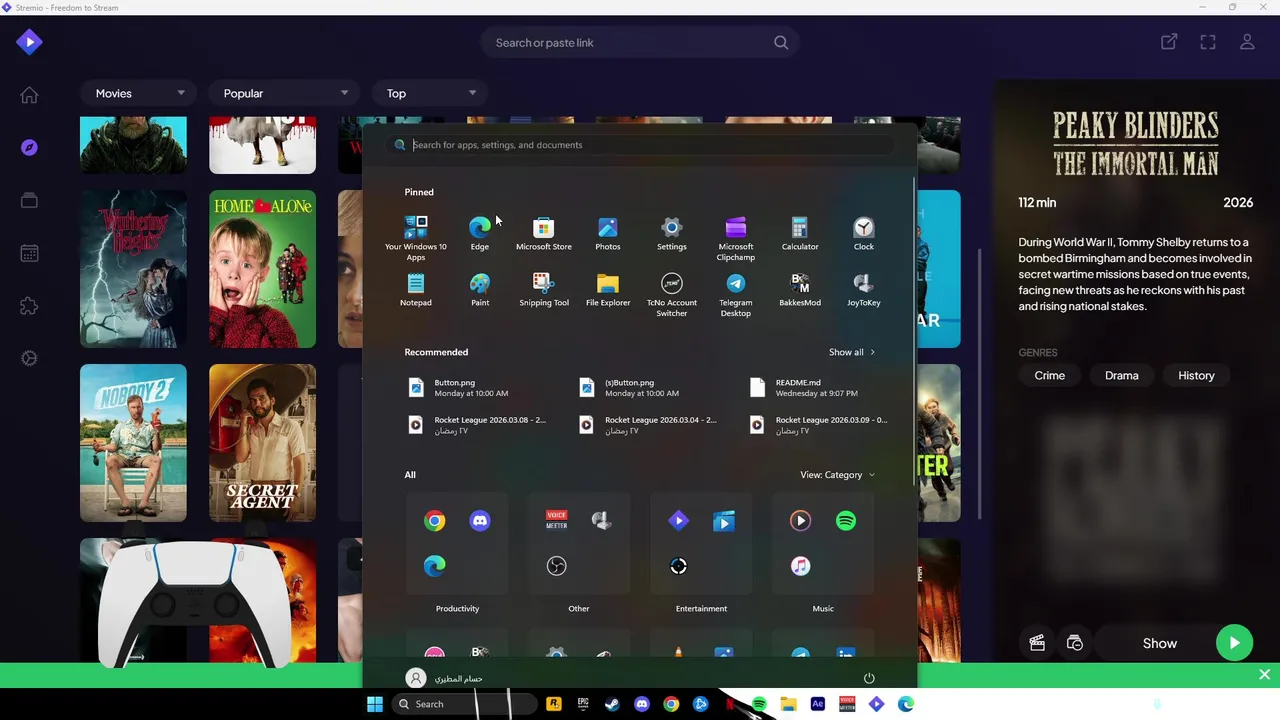The image size is (1280, 720).
Task: Open Chrome in Productivity category
Action: click(x=434, y=521)
